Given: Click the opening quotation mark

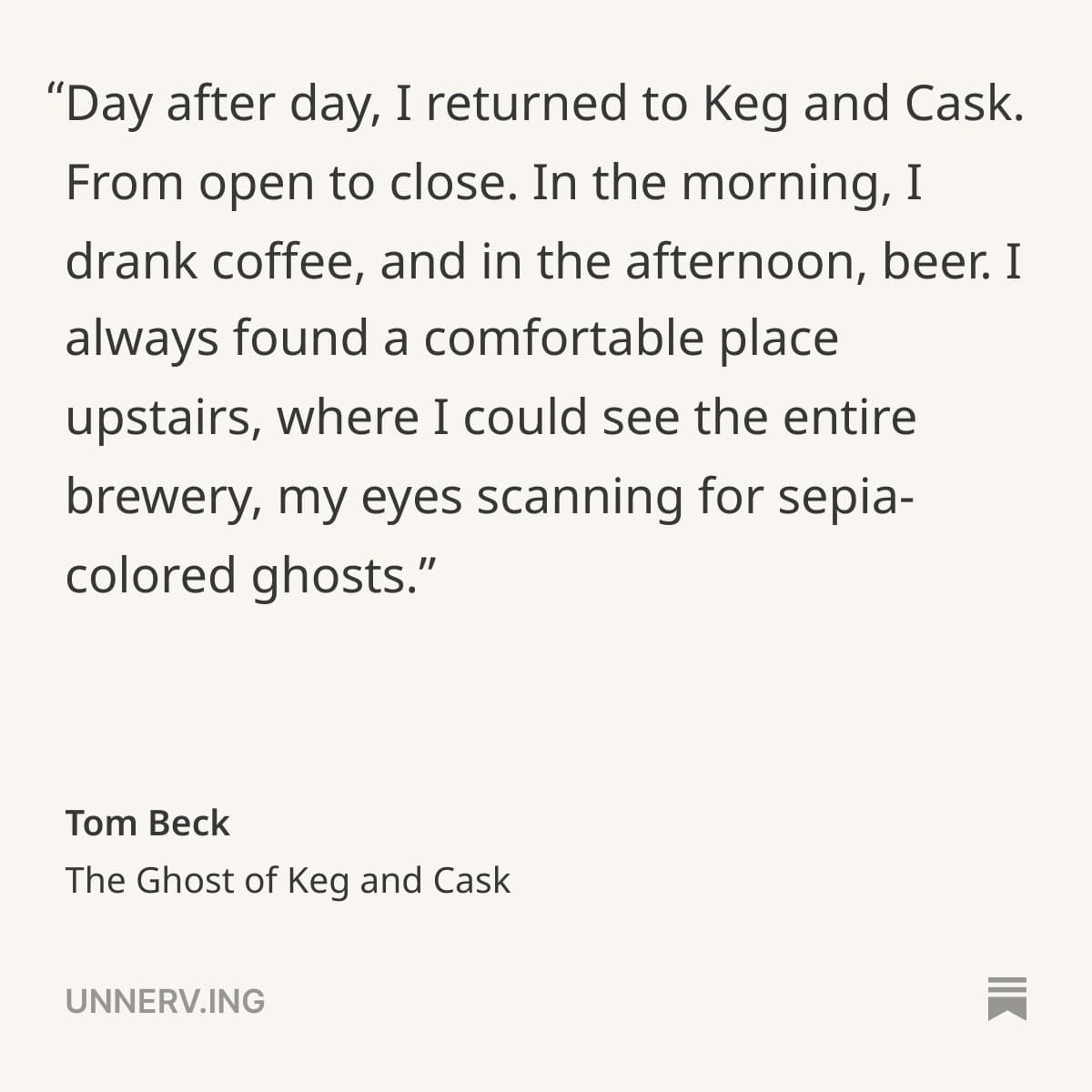Looking at the screenshot, I should coord(55,93).
